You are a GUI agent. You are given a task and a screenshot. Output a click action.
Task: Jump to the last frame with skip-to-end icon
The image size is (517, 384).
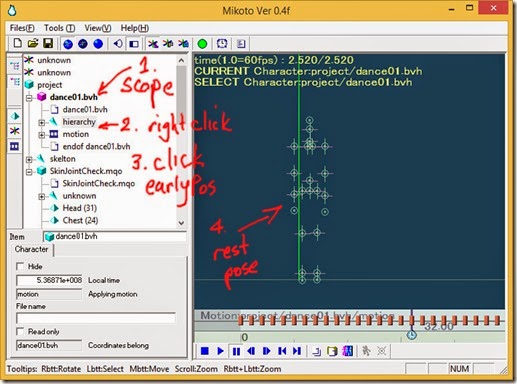click(297, 351)
